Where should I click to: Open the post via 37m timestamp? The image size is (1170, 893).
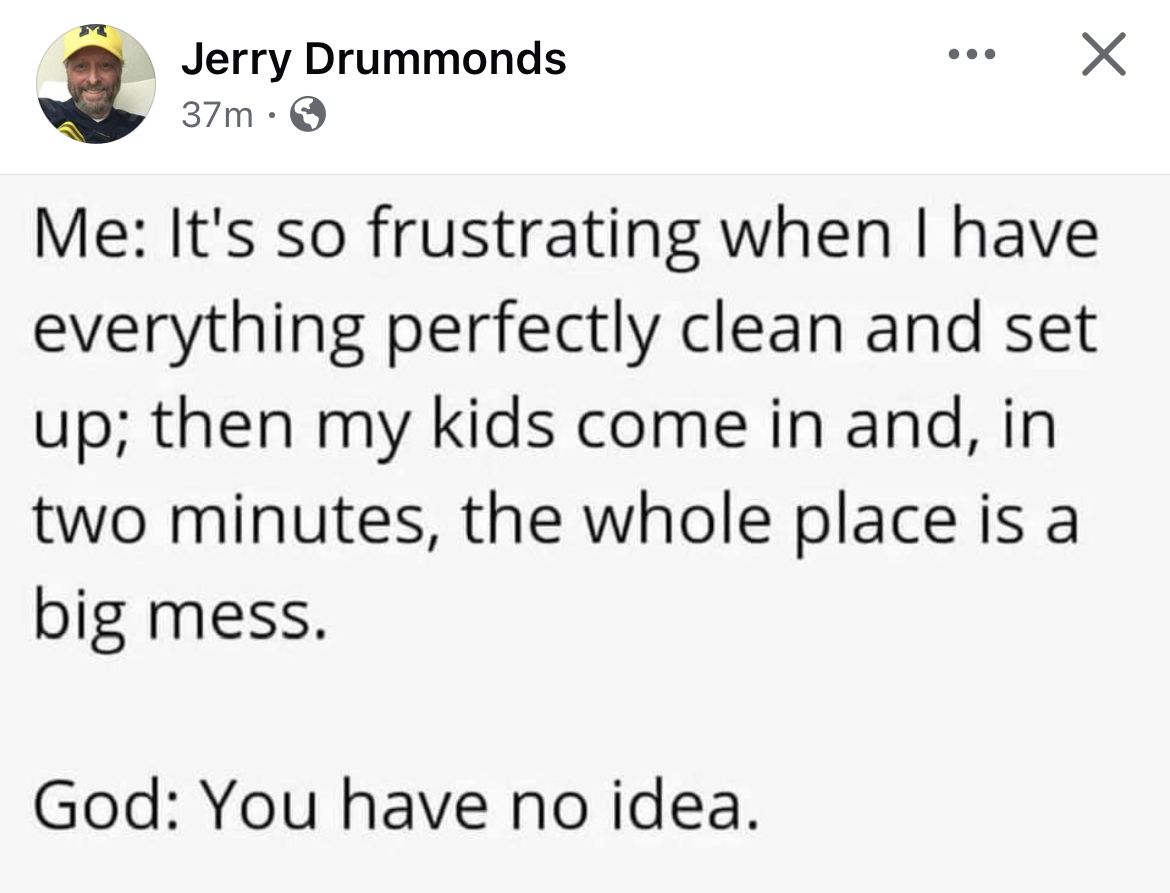coord(217,115)
